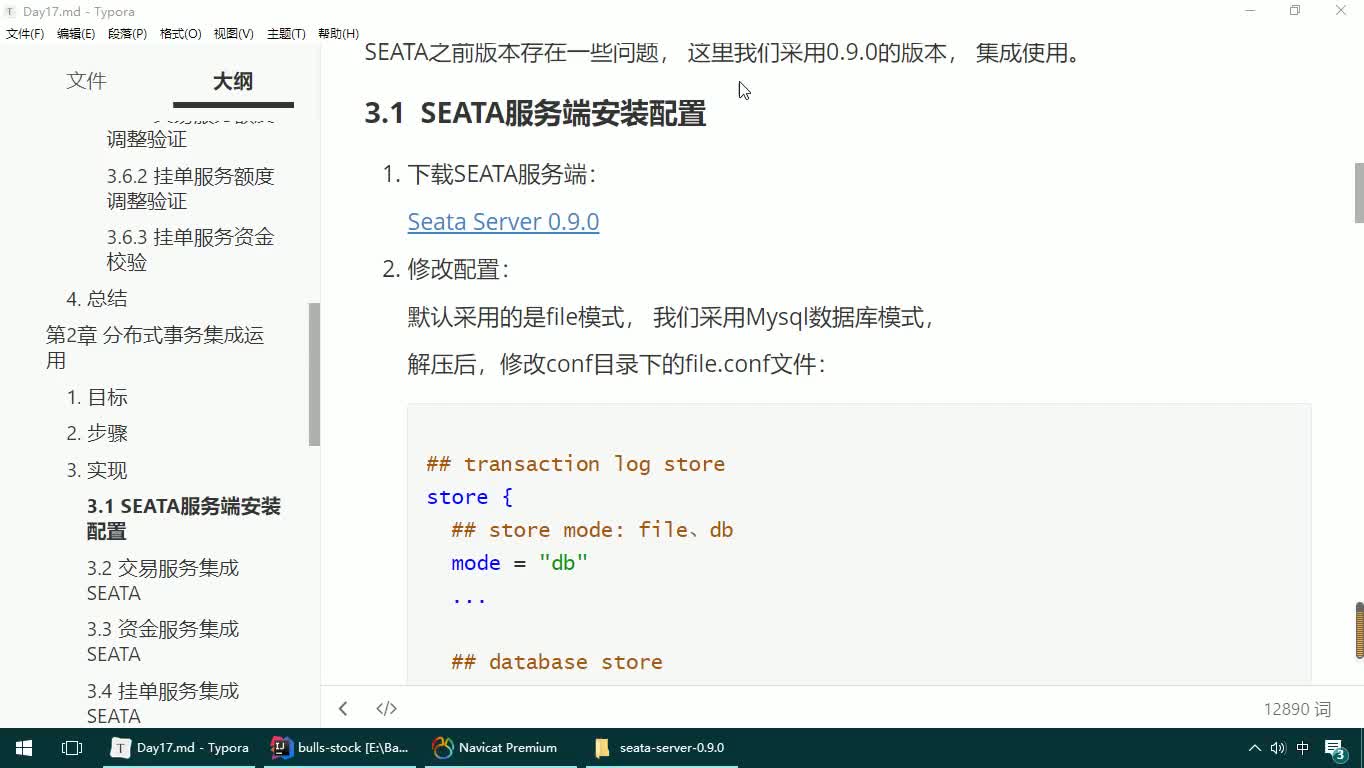Click the 修改配置 list item text

[x=458, y=269]
